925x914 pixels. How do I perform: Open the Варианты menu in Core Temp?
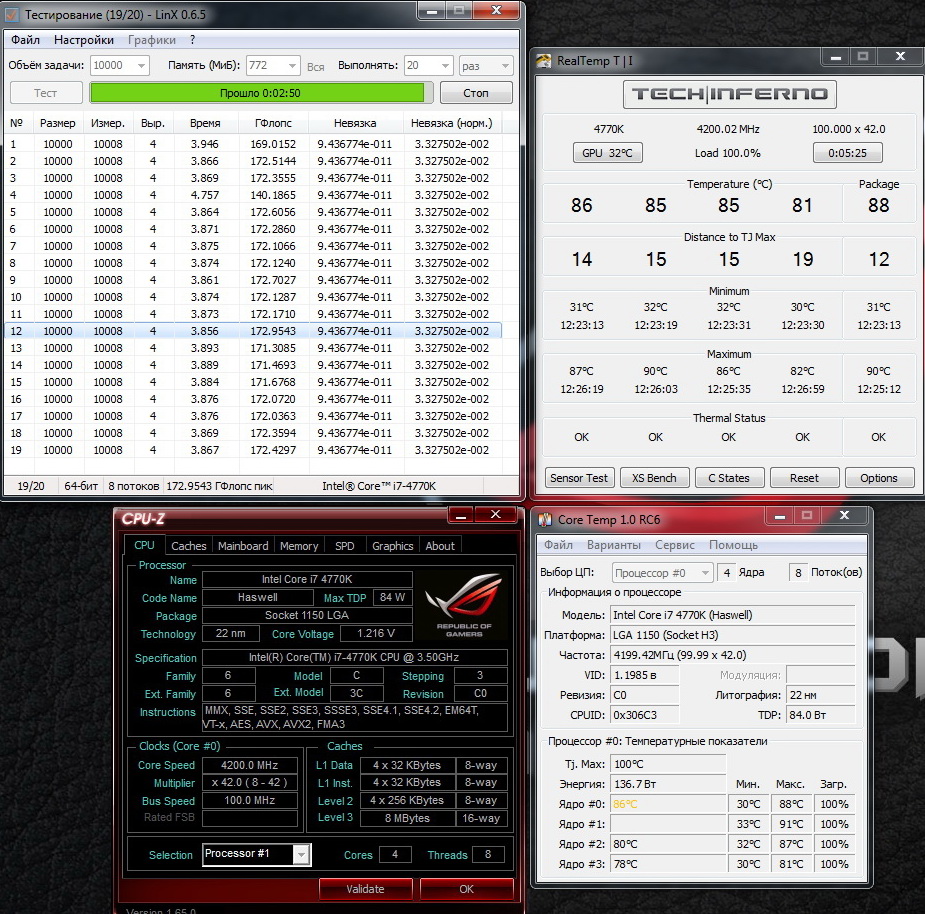point(614,545)
